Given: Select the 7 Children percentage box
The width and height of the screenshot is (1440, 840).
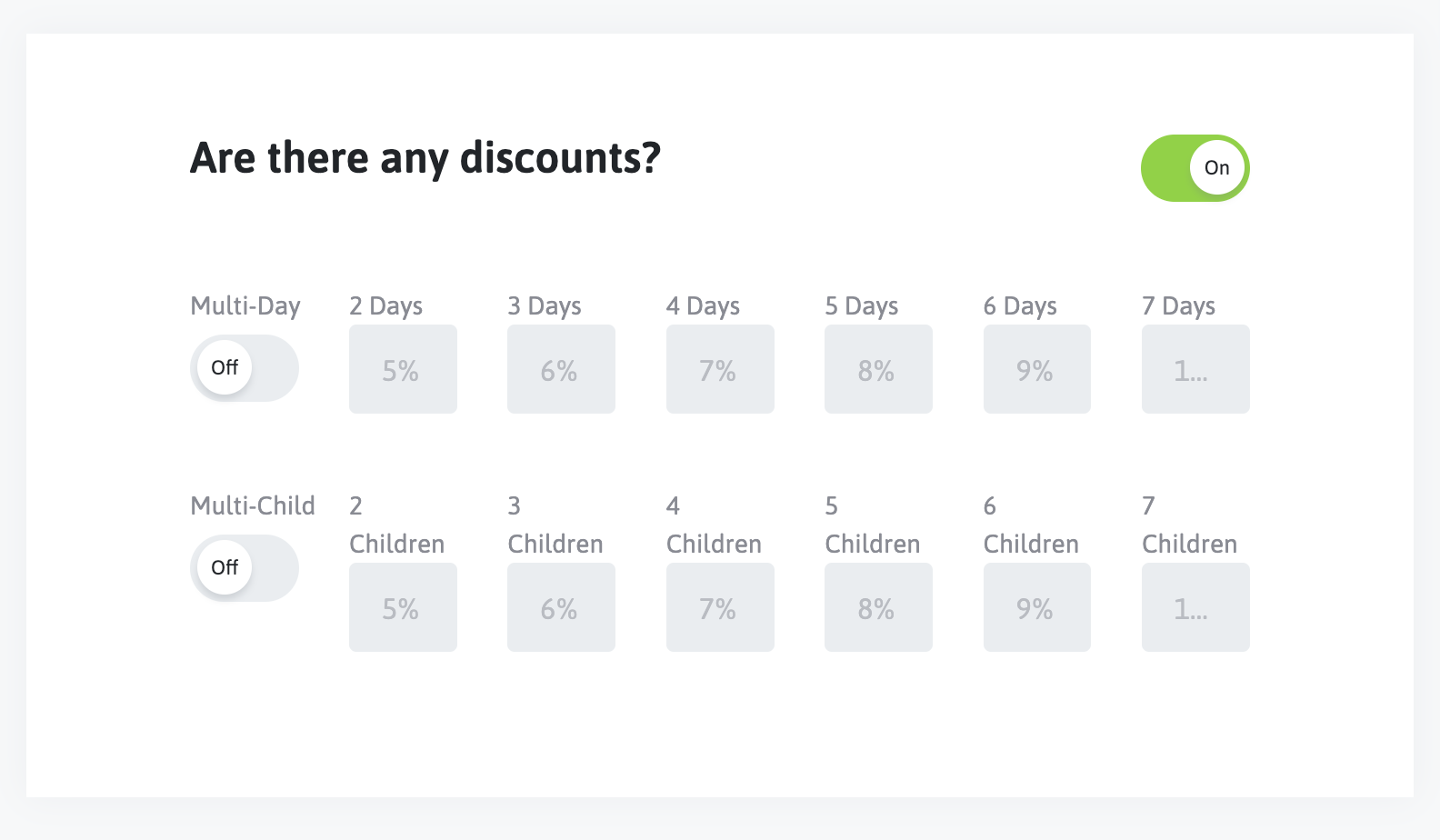Looking at the screenshot, I should (1195, 607).
